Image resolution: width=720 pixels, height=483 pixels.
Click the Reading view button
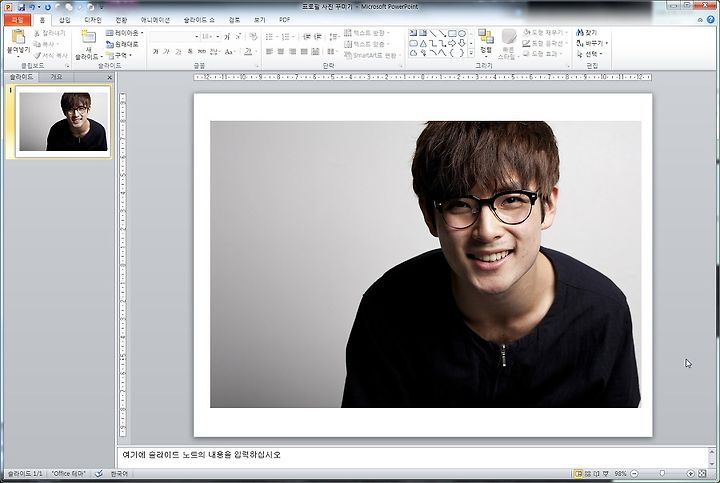coord(596,473)
